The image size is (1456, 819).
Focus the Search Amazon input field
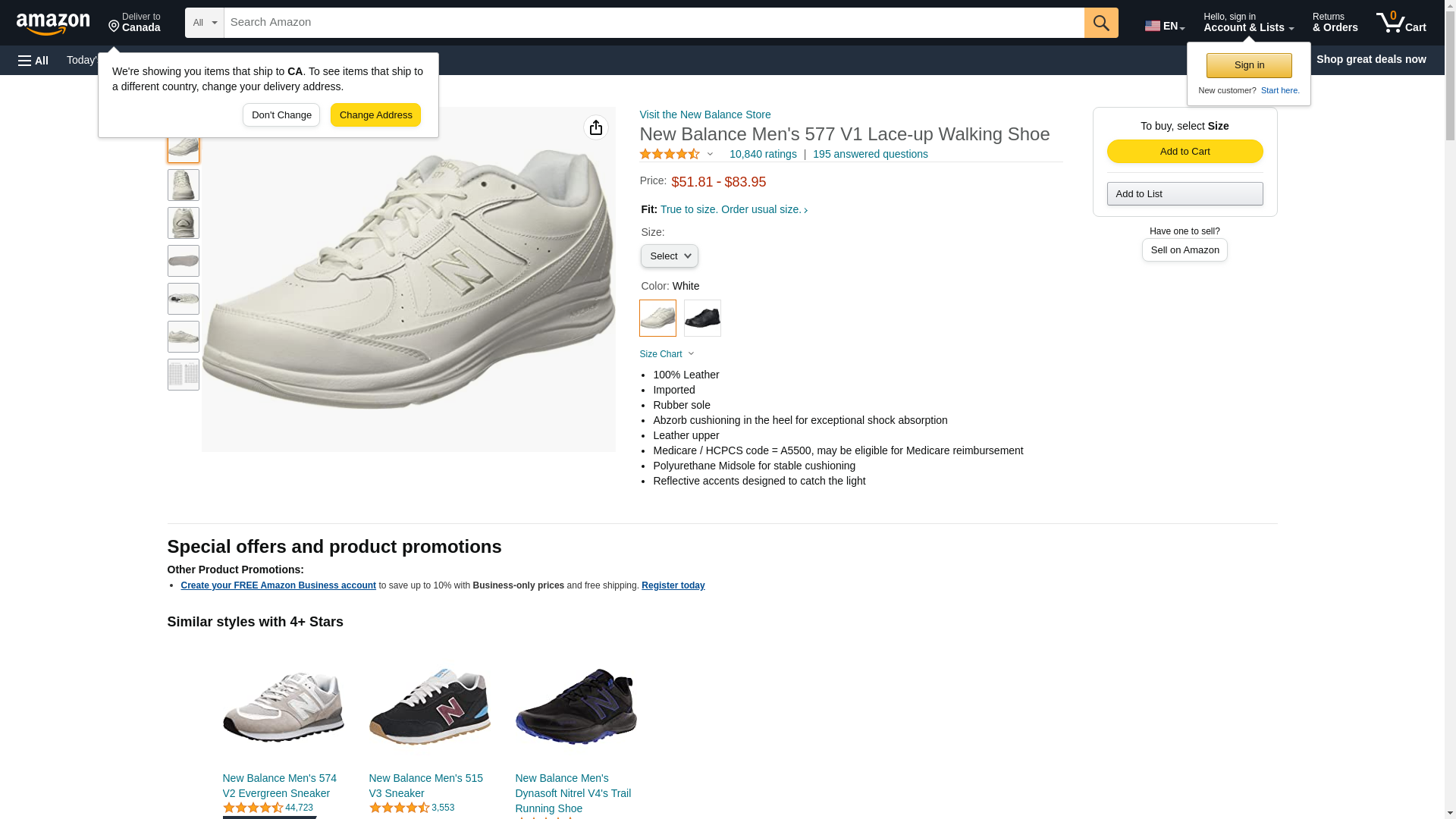[654, 23]
